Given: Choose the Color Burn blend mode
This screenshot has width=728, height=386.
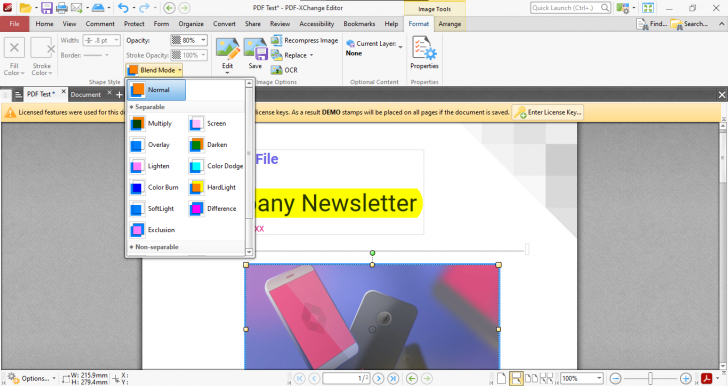Looking at the screenshot, I should pyautogui.click(x=154, y=188).
